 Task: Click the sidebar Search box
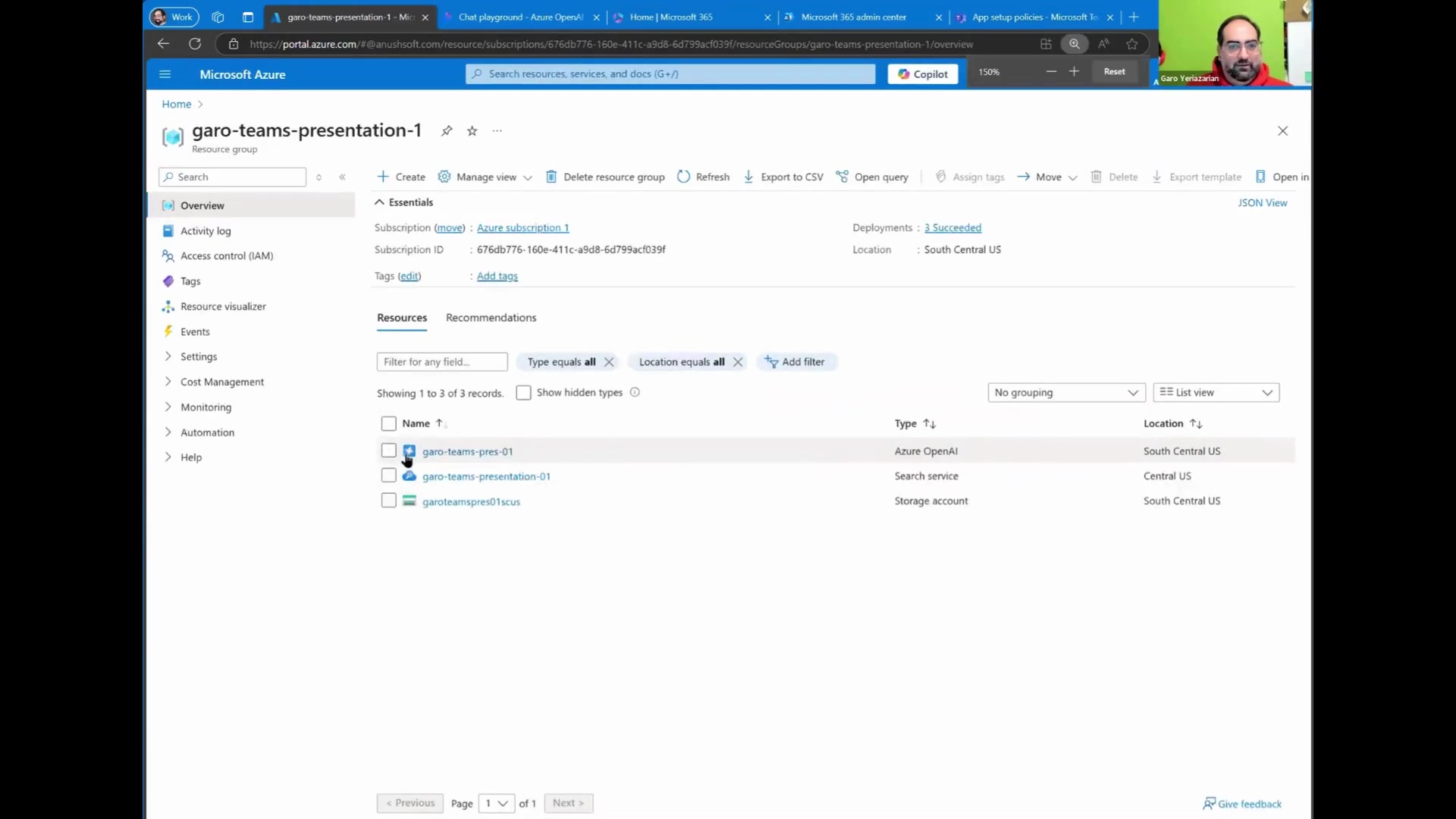point(232,177)
